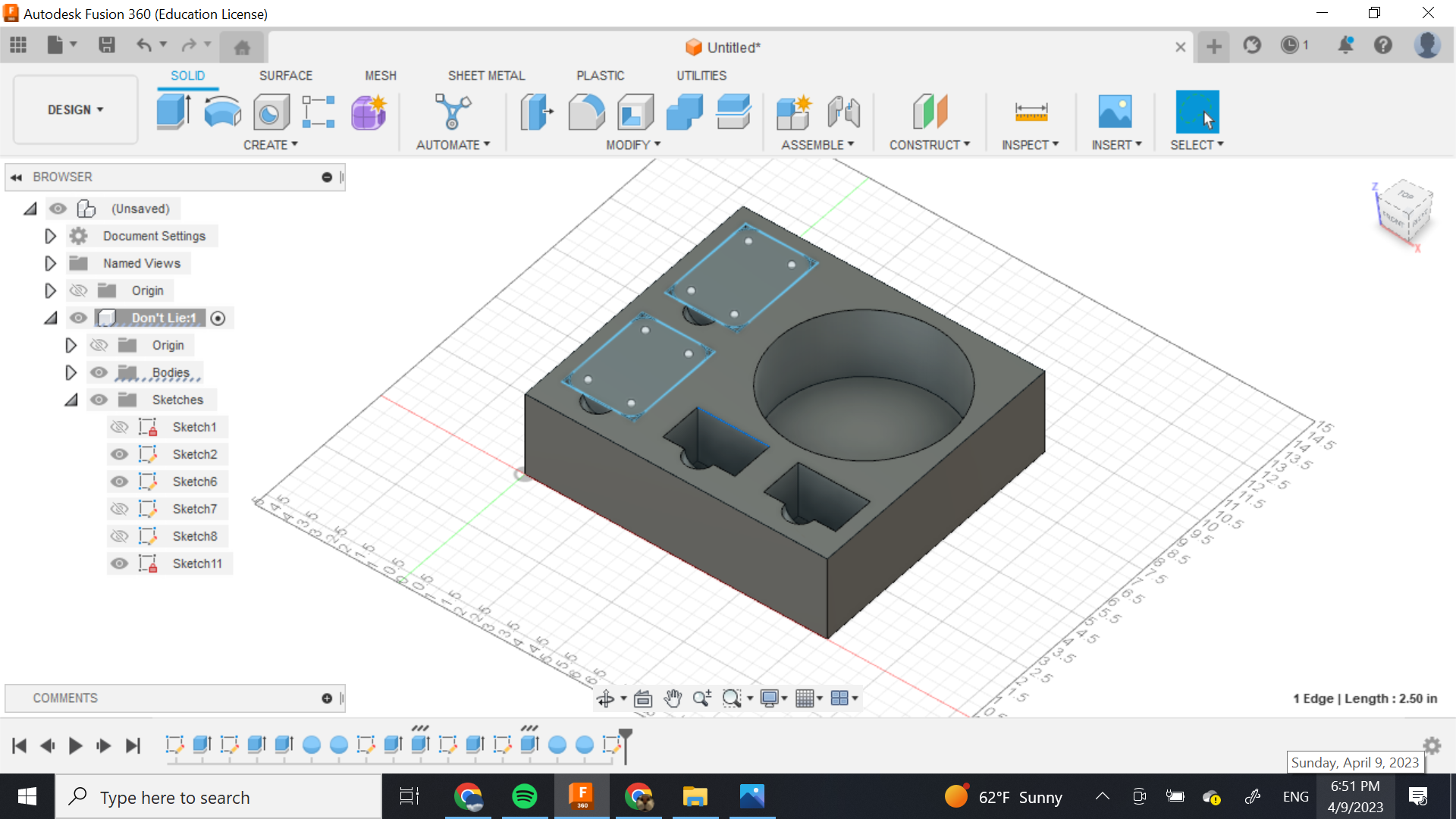The height and width of the screenshot is (819, 1456).
Task: Select the Shell tool icon
Action: 635,112
